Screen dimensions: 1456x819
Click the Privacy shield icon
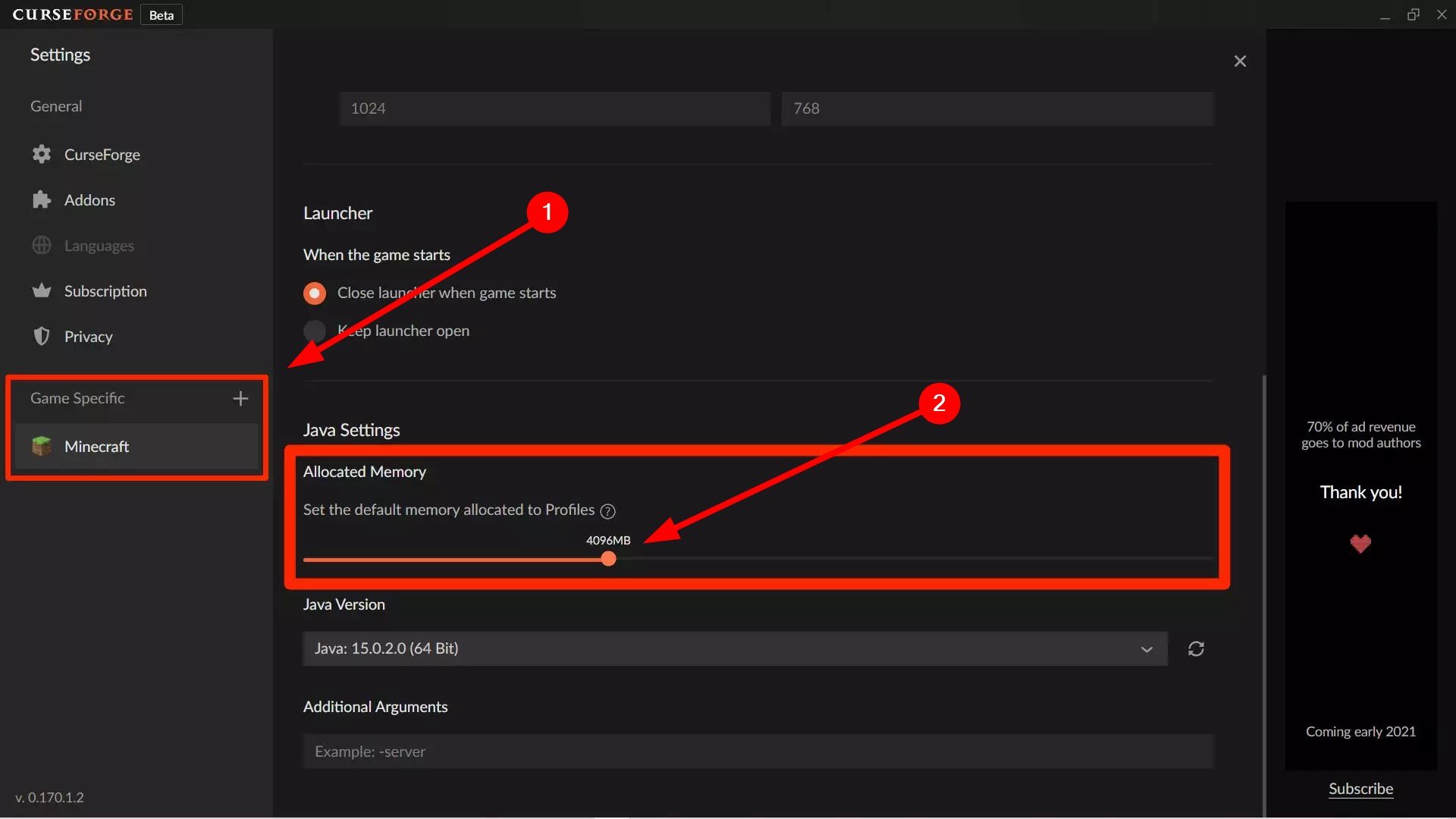coord(42,336)
